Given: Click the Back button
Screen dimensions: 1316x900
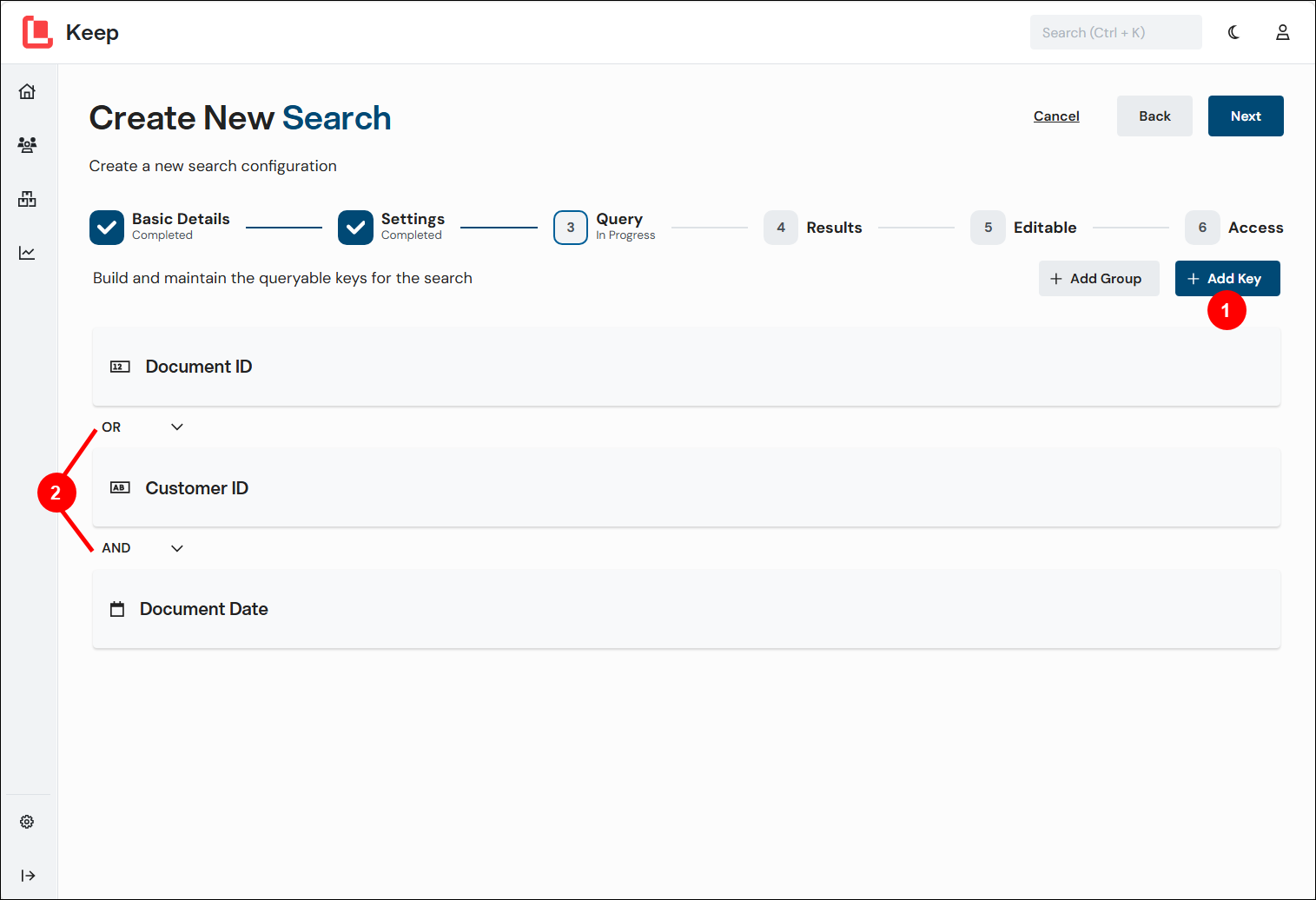Looking at the screenshot, I should (x=1154, y=116).
